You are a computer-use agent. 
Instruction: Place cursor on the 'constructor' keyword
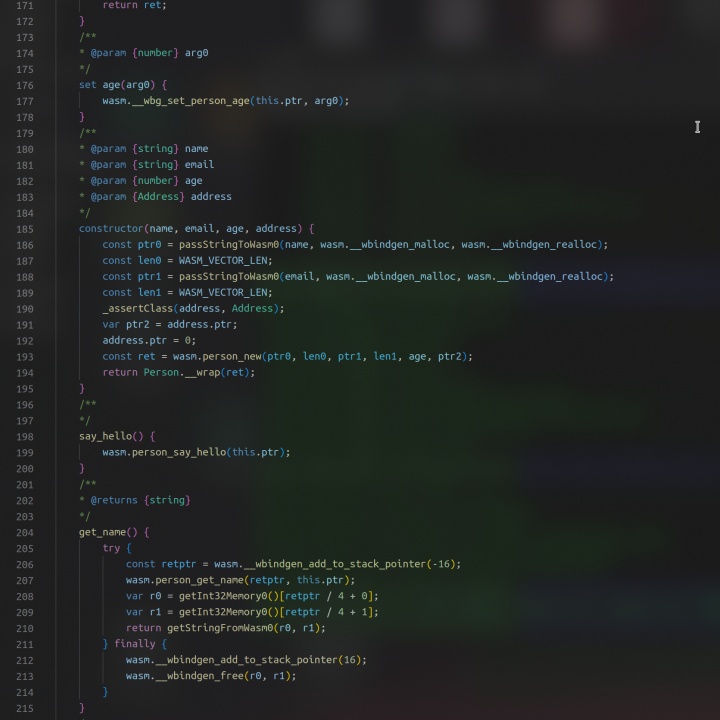(111, 229)
